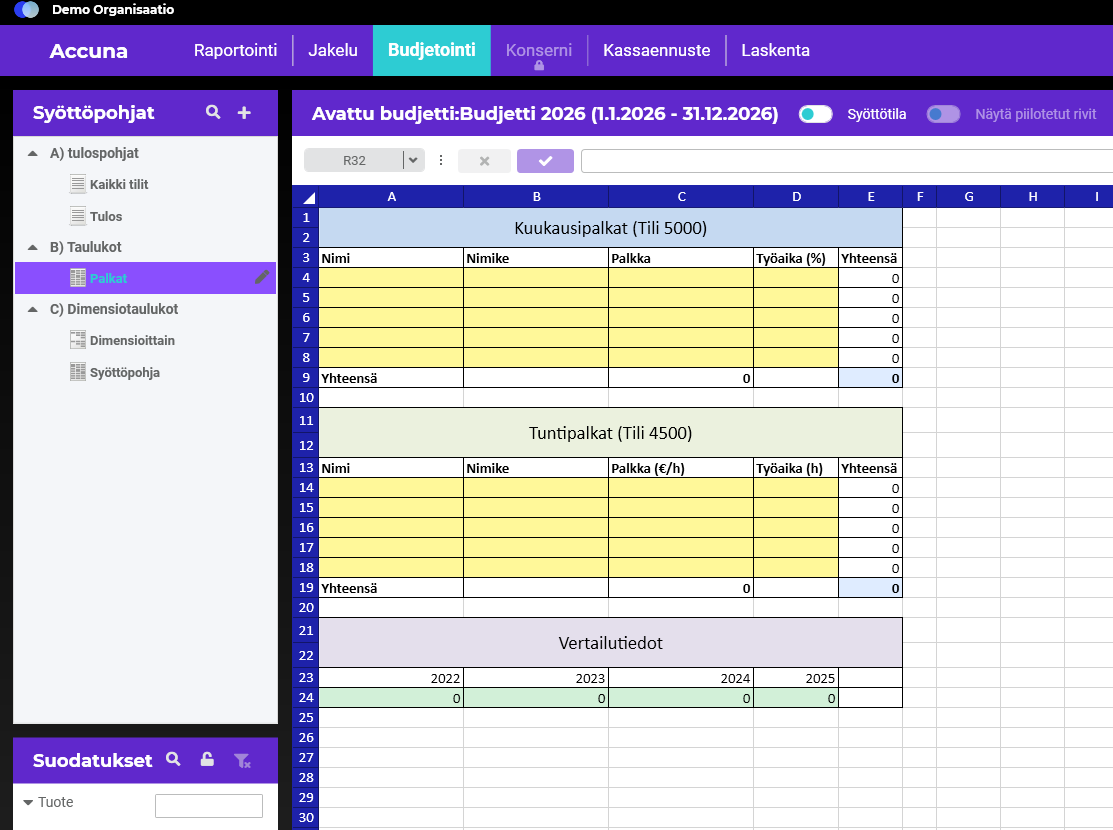
Task: Click the select-all corner of the spreadsheet
Action: coord(306,197)
